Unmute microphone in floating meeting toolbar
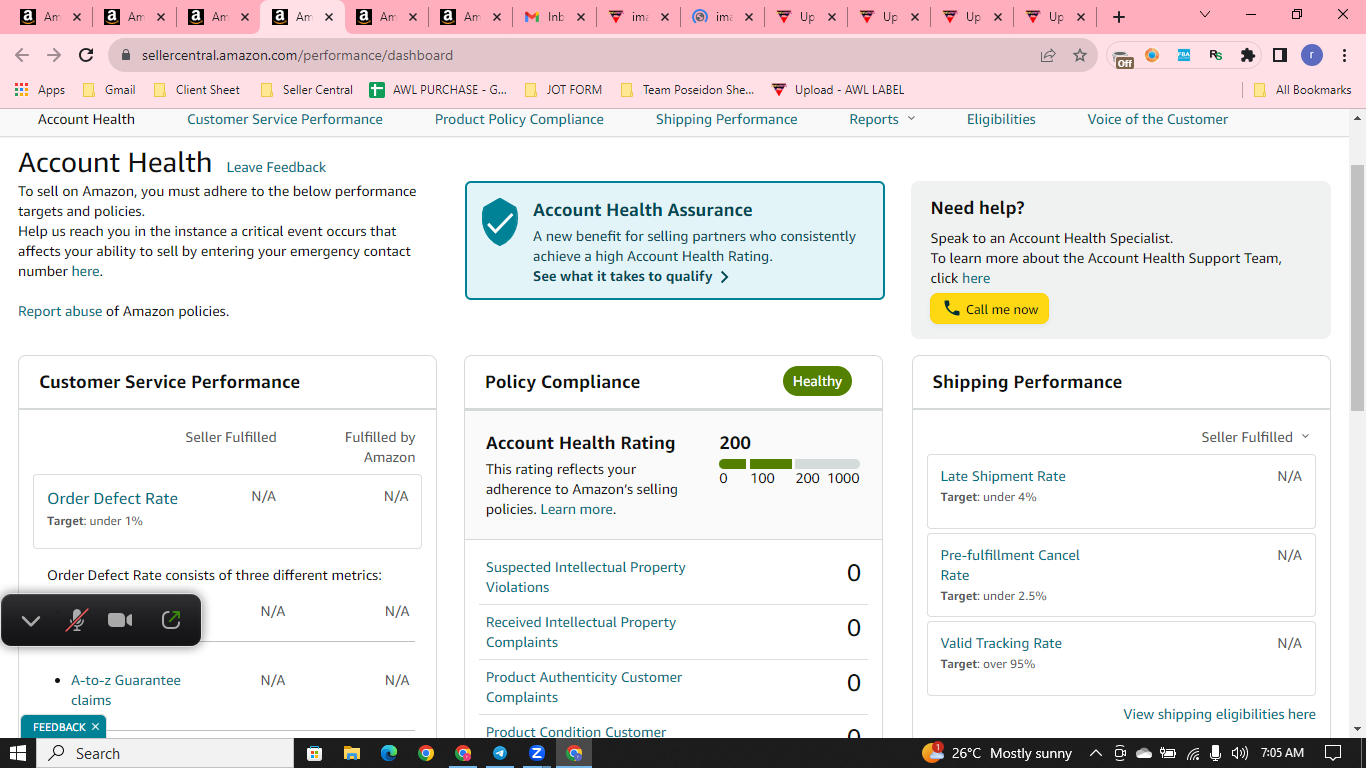The image size is (1366, 768). point(76,621)
